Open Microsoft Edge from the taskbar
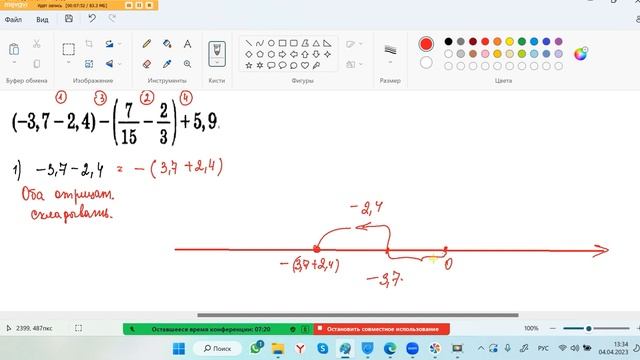 [x=390, y=349]
